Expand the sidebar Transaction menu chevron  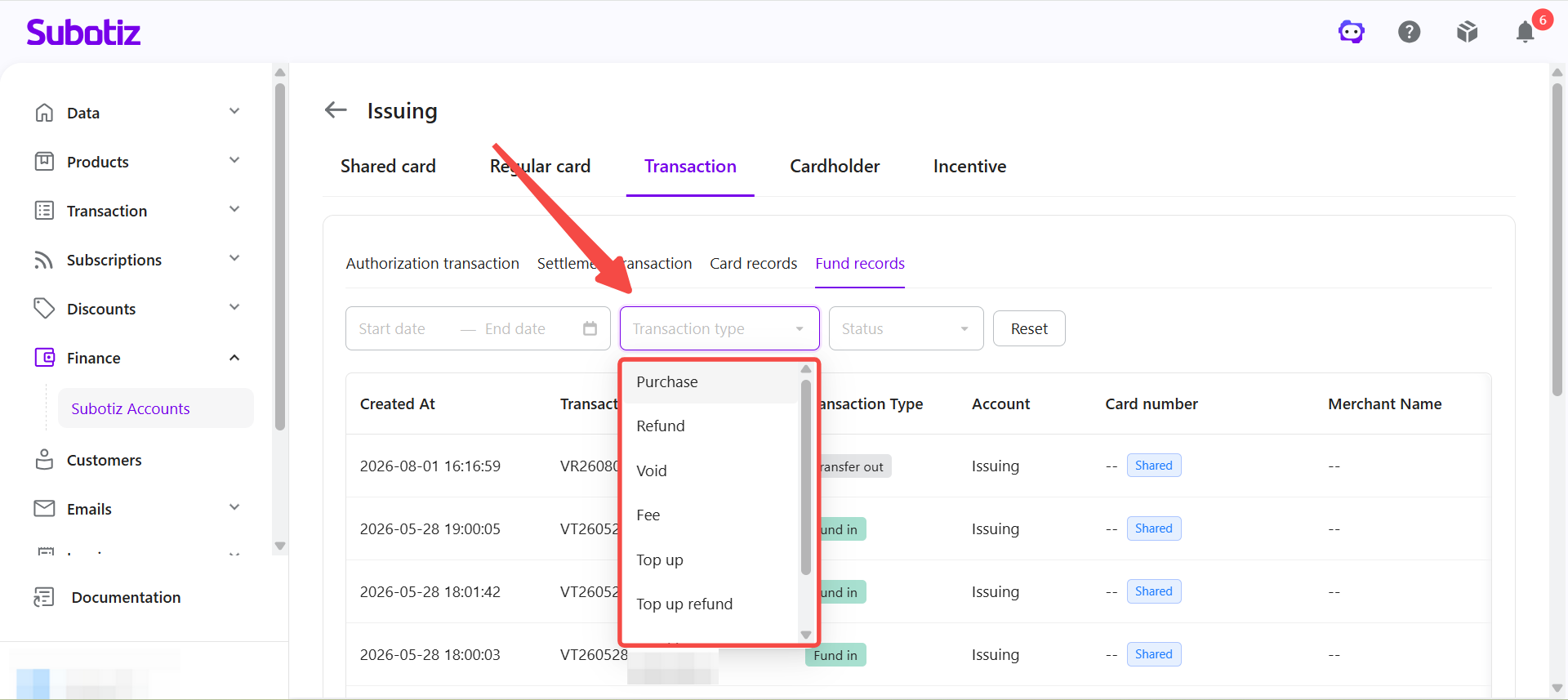(x=234, y=209)
